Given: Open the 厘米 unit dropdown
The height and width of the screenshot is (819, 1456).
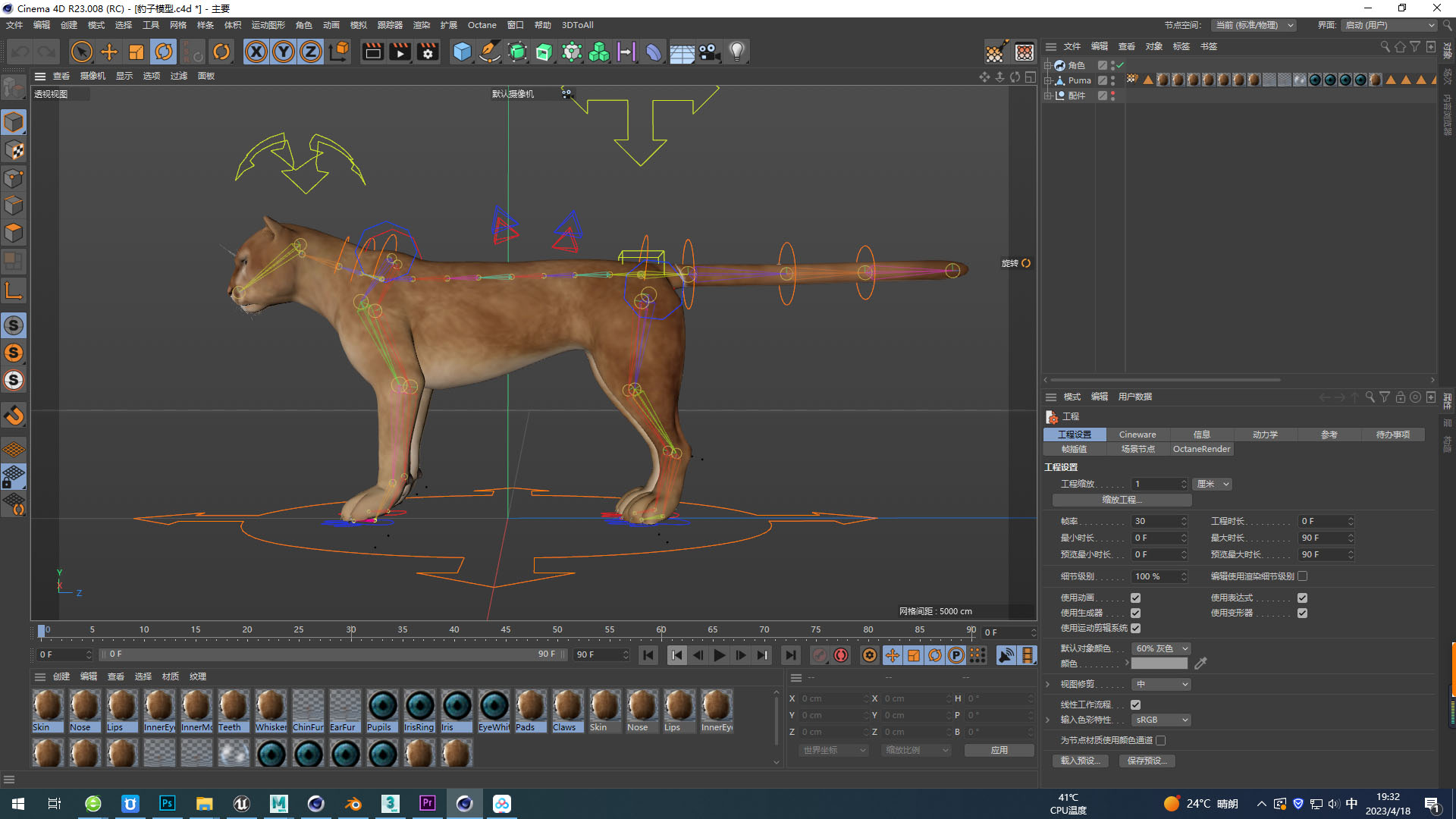Looking at the screenshot, I should 1213,484.
